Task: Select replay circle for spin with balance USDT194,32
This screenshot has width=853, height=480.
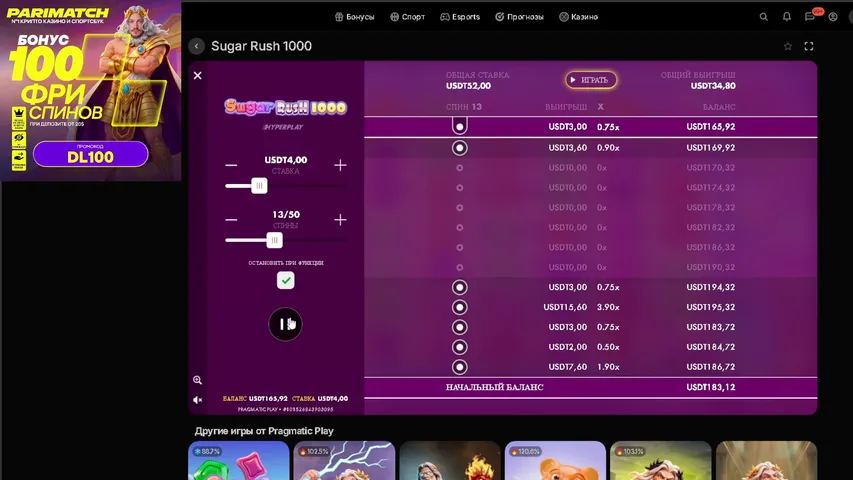Action: (x=460, y=287)
